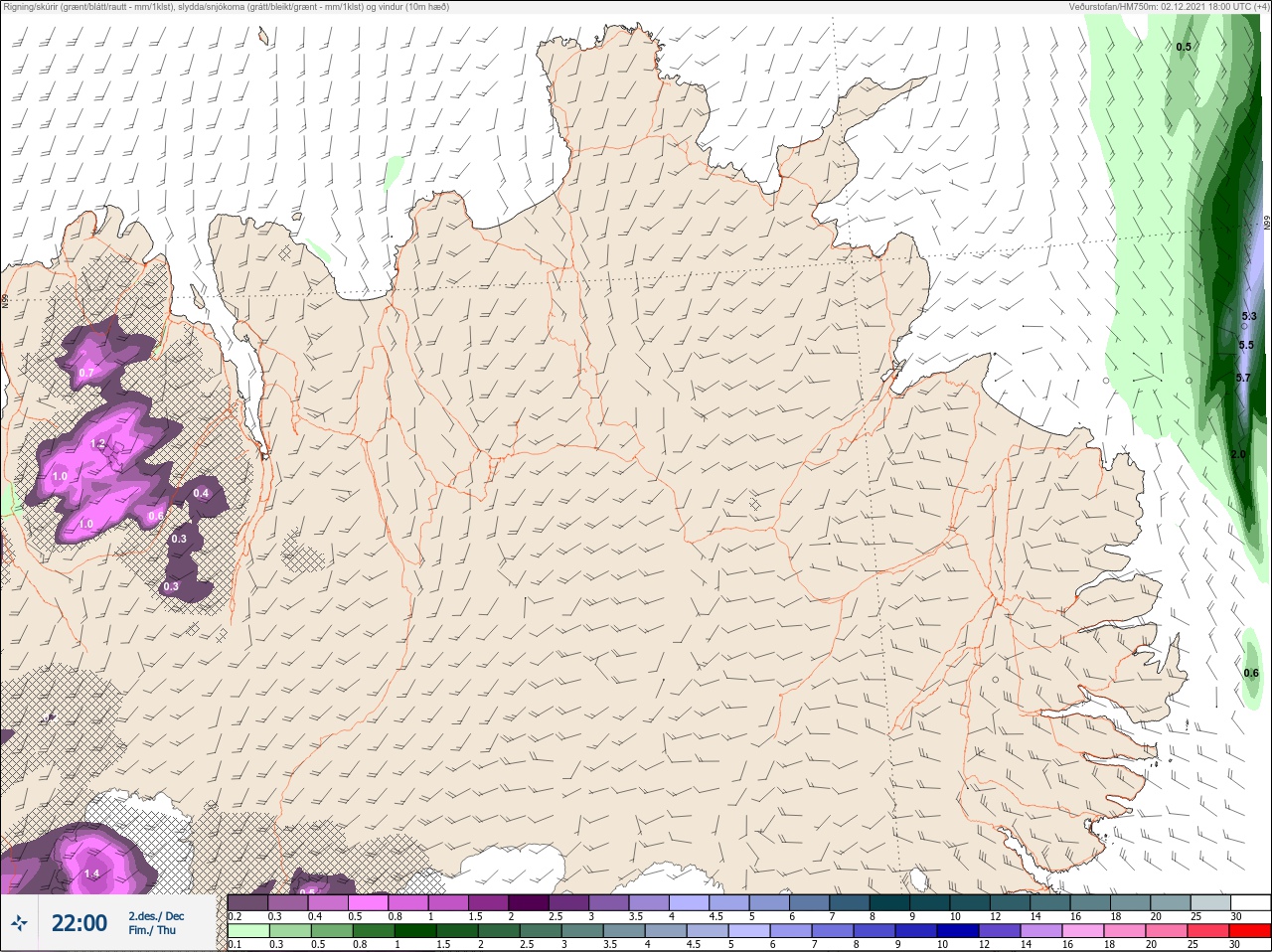
Task: Click the N99 label on the left map edge
Action: pos(5,300)
